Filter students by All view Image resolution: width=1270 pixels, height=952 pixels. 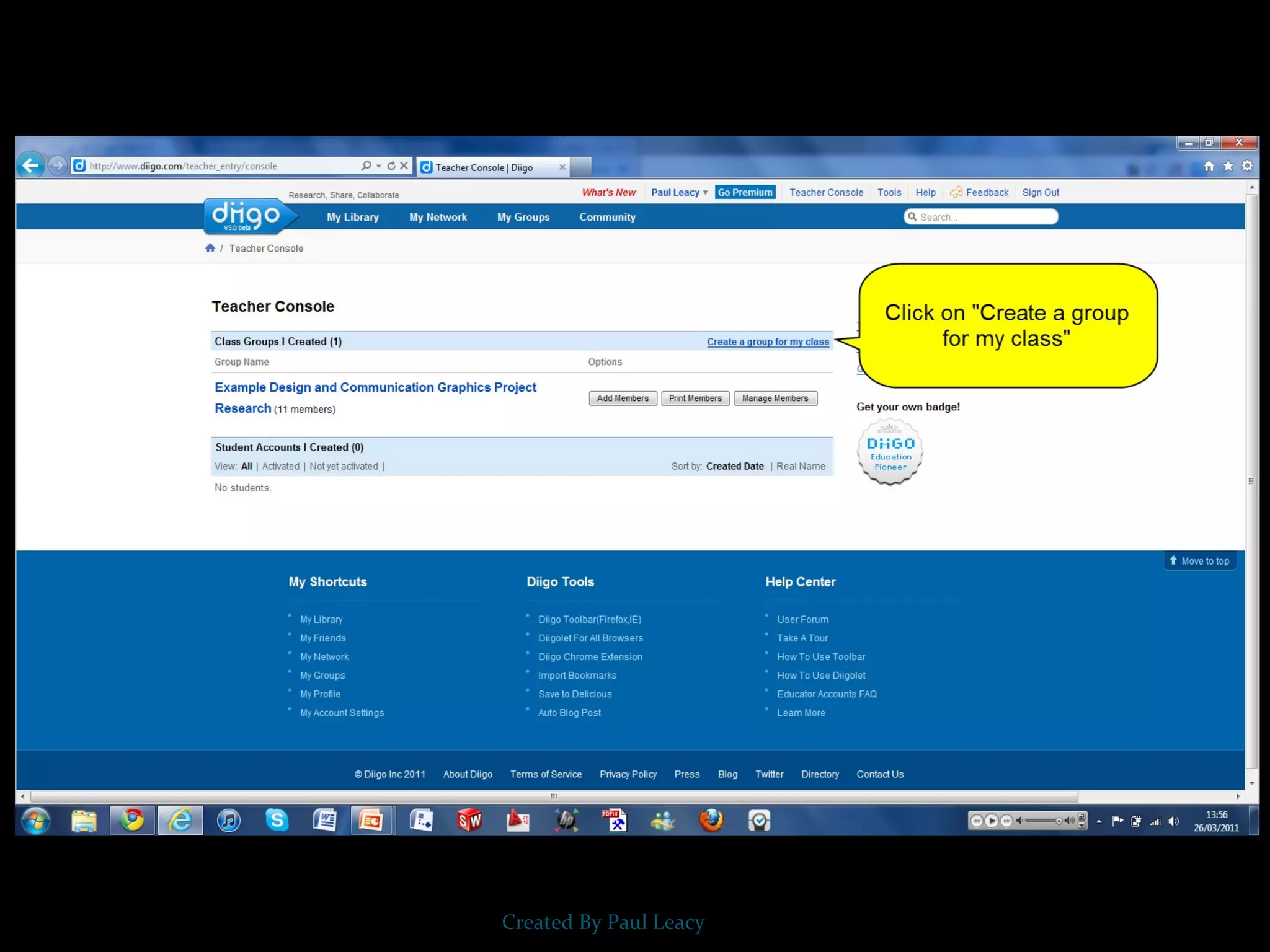(247, 466)
